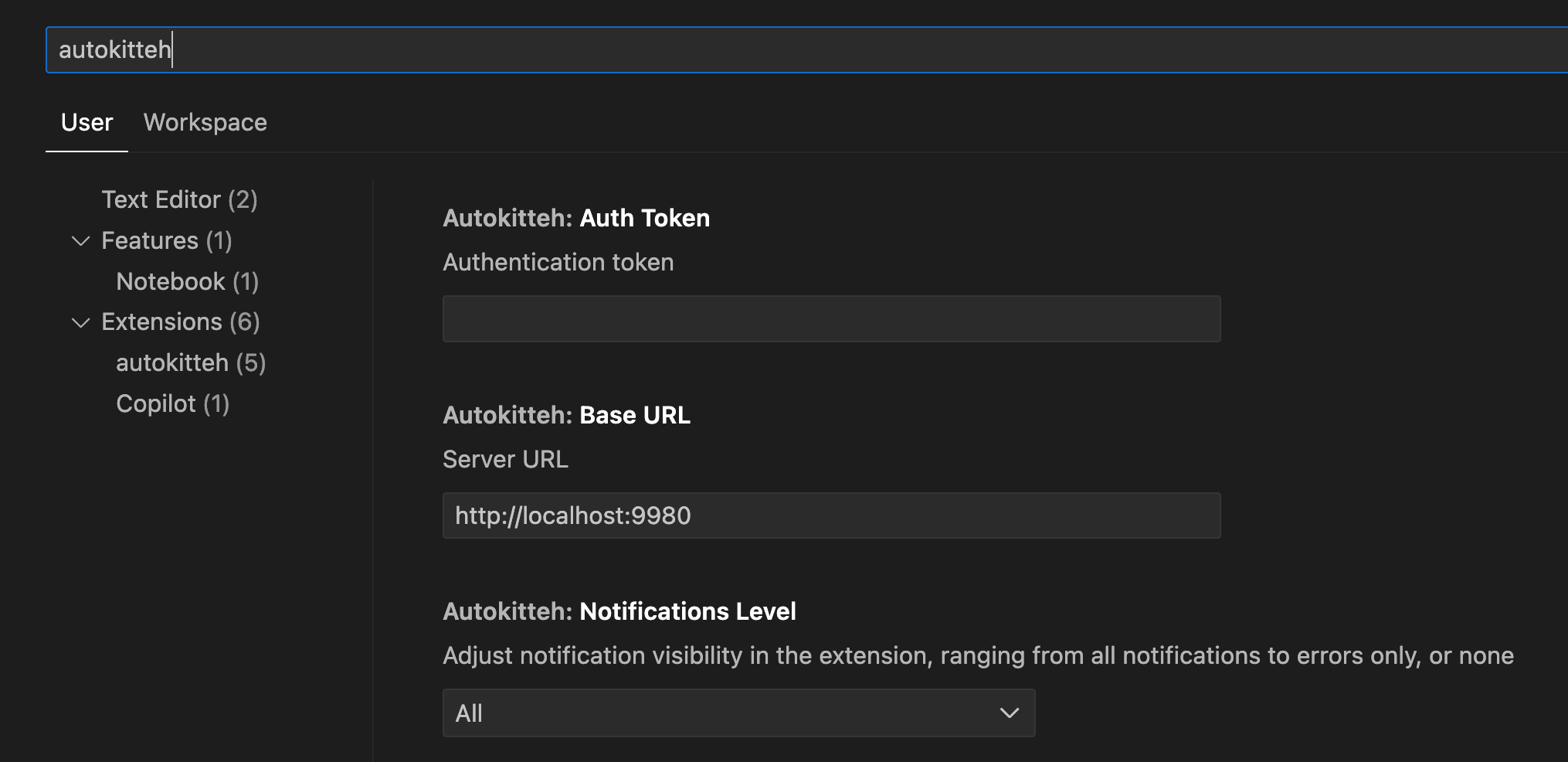Click the settings search box containing autokitteh

[807, 50]
